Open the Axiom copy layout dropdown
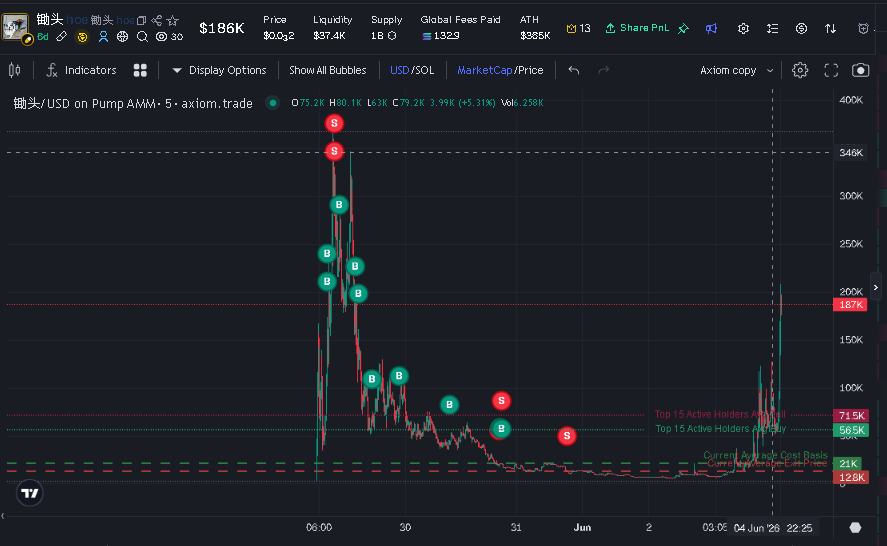Viewport: 887px width, 546px height. (737, 70)
